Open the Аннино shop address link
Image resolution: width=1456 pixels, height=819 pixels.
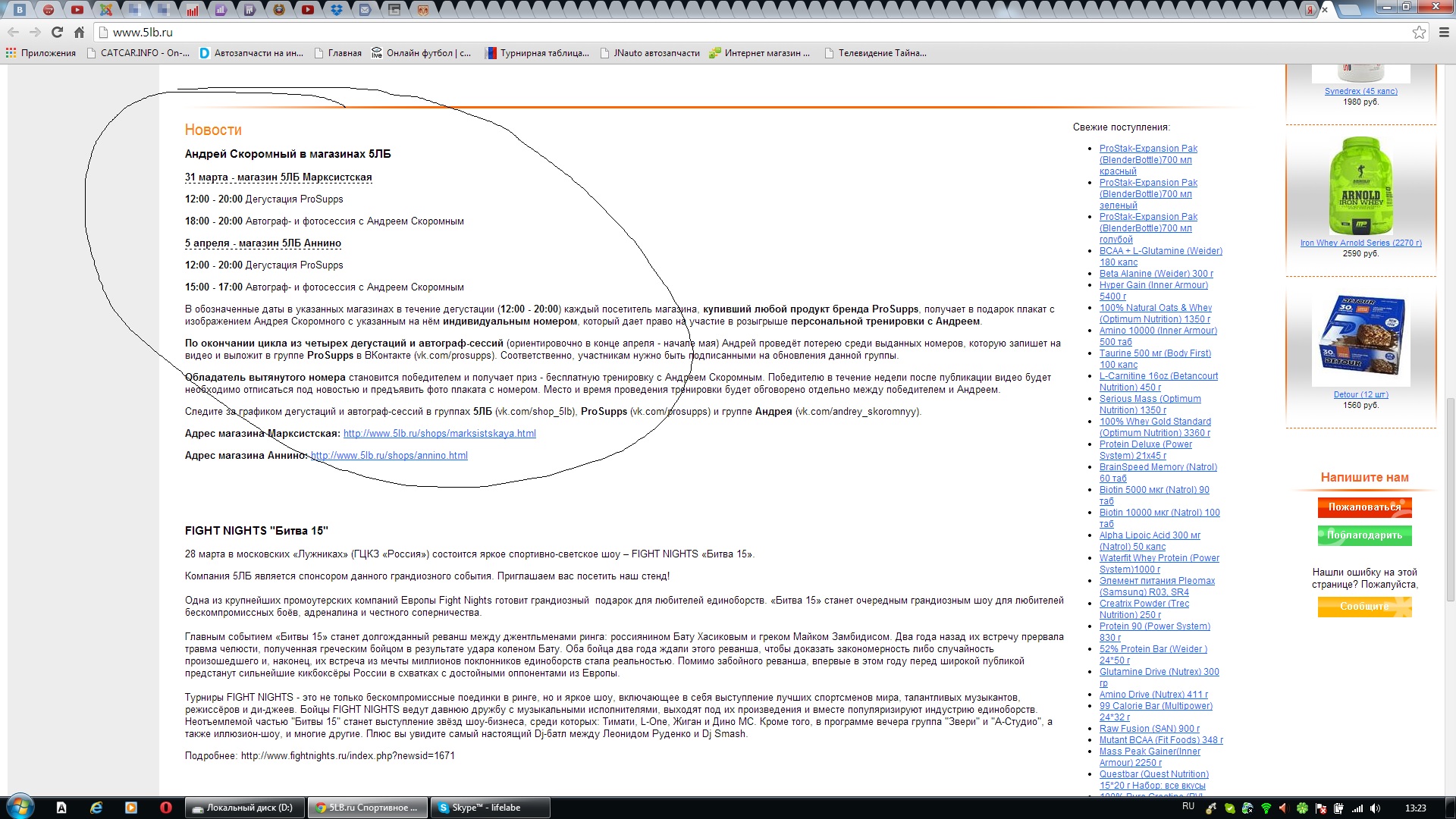pyautogui.click(x=389, y=456)
